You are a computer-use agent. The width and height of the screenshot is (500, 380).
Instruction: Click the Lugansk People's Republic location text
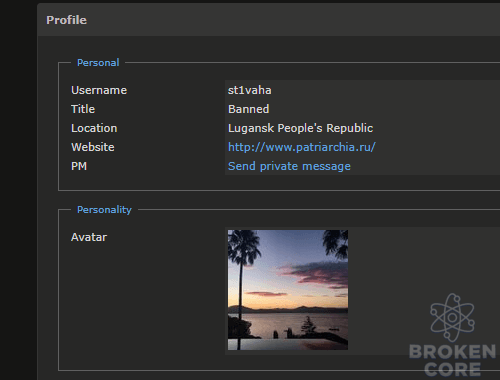point(300,128)
